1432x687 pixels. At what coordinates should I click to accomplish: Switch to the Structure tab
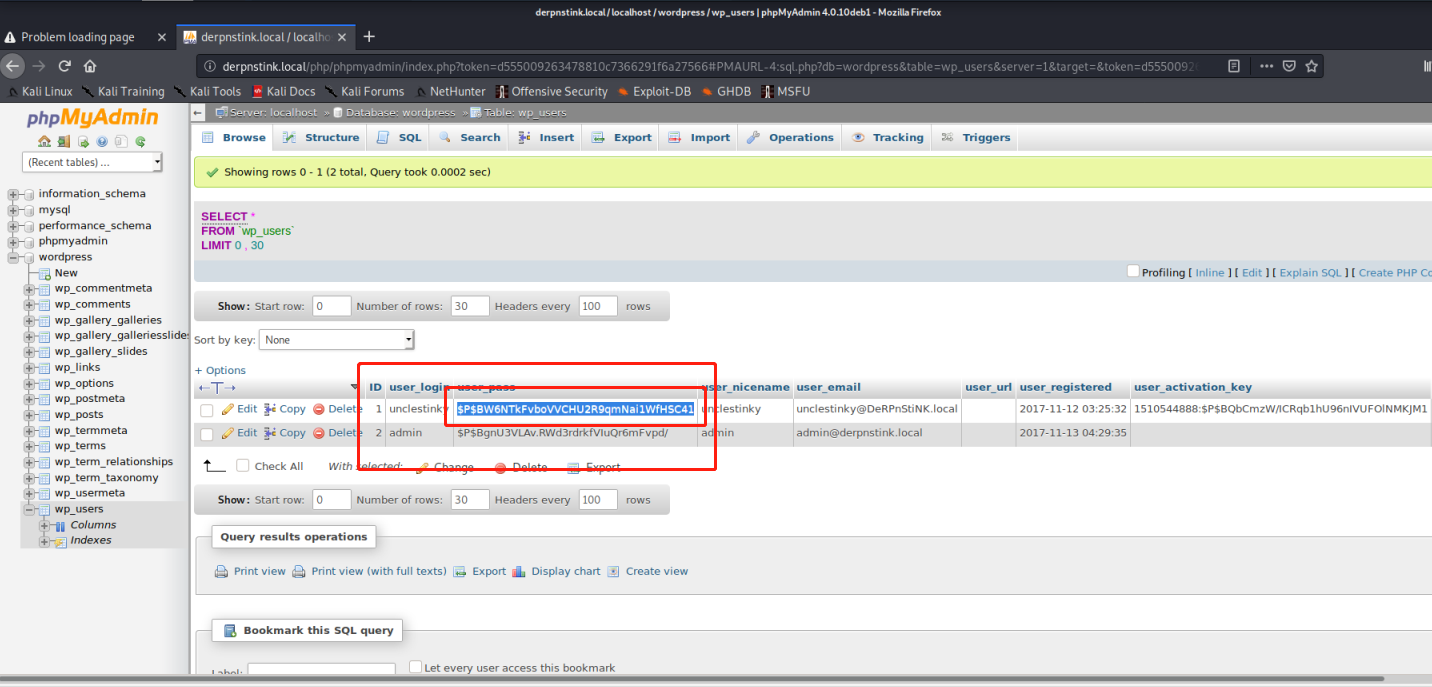tap(320, 138)
